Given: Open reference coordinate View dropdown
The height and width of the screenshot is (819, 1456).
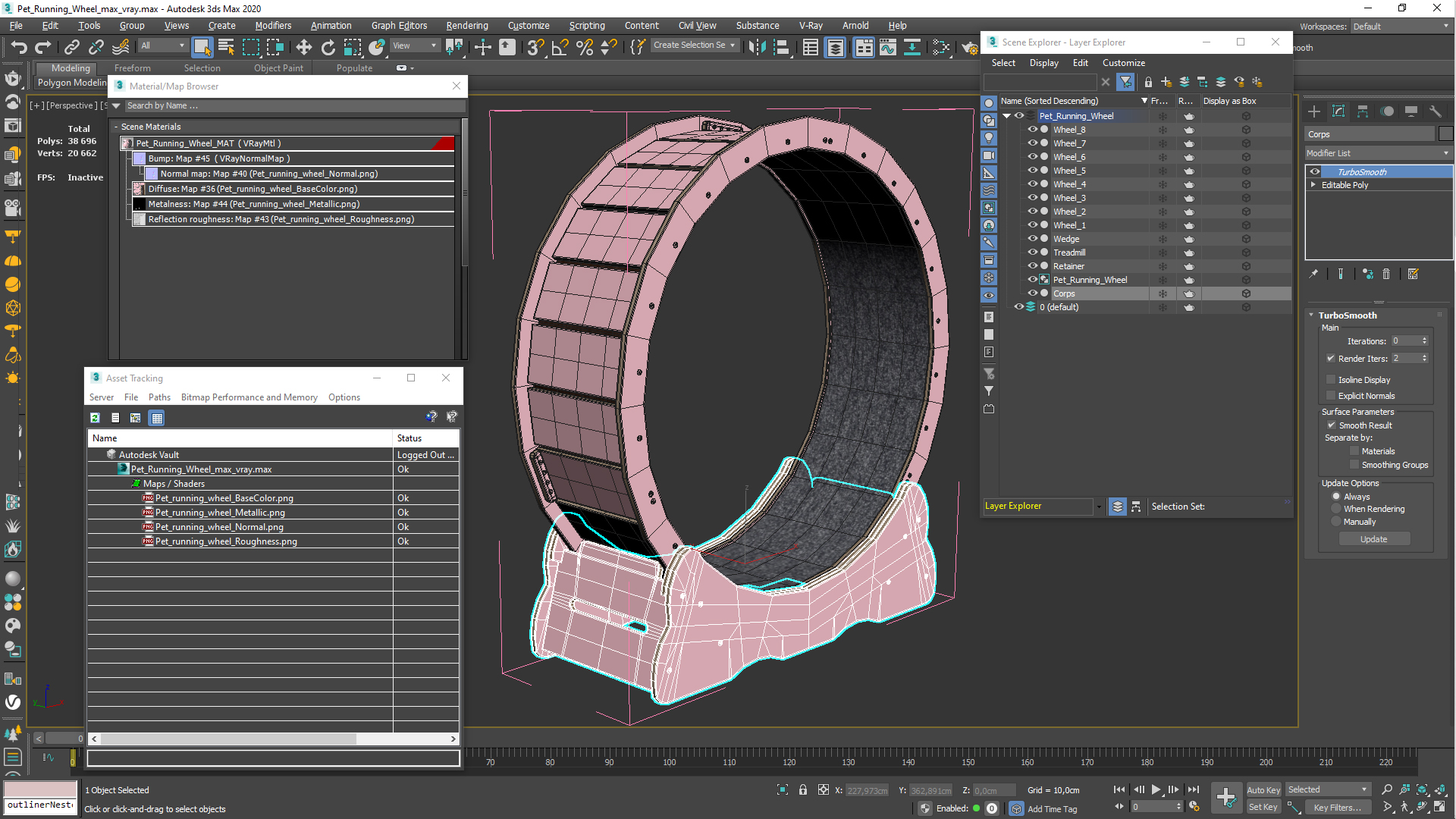Looking at the screenshot, I should [414, 45].
